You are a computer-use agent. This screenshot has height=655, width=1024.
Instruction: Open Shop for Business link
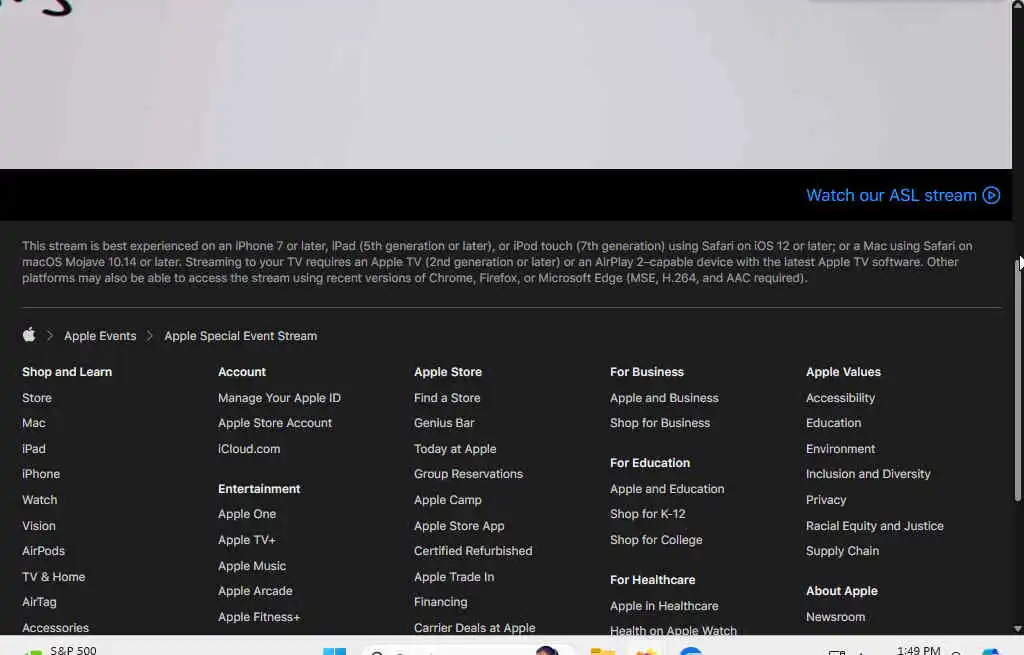tap(660, 423)
